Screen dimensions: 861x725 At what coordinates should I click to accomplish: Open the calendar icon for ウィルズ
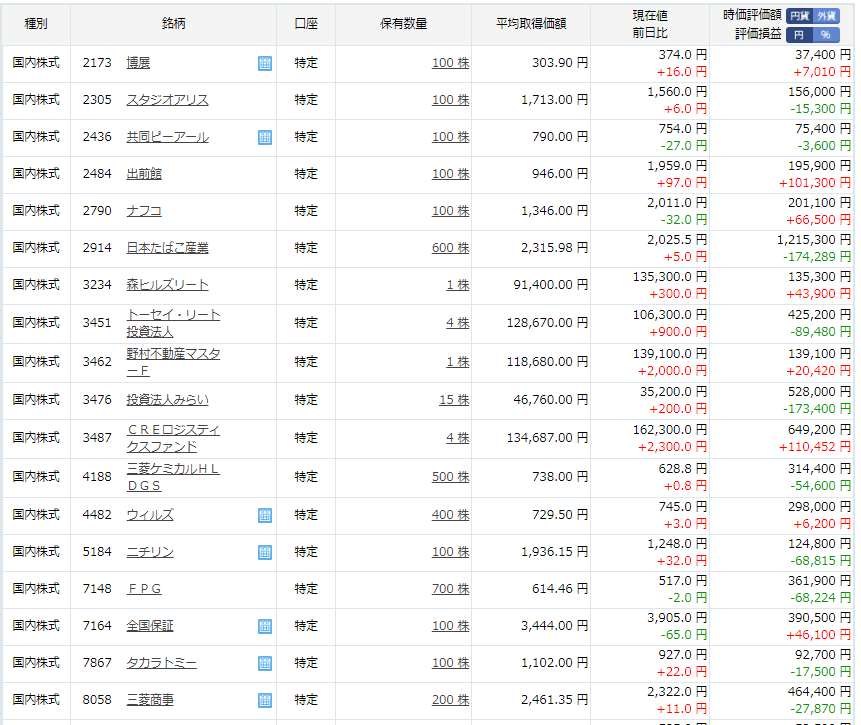click(x=265, y=515)
